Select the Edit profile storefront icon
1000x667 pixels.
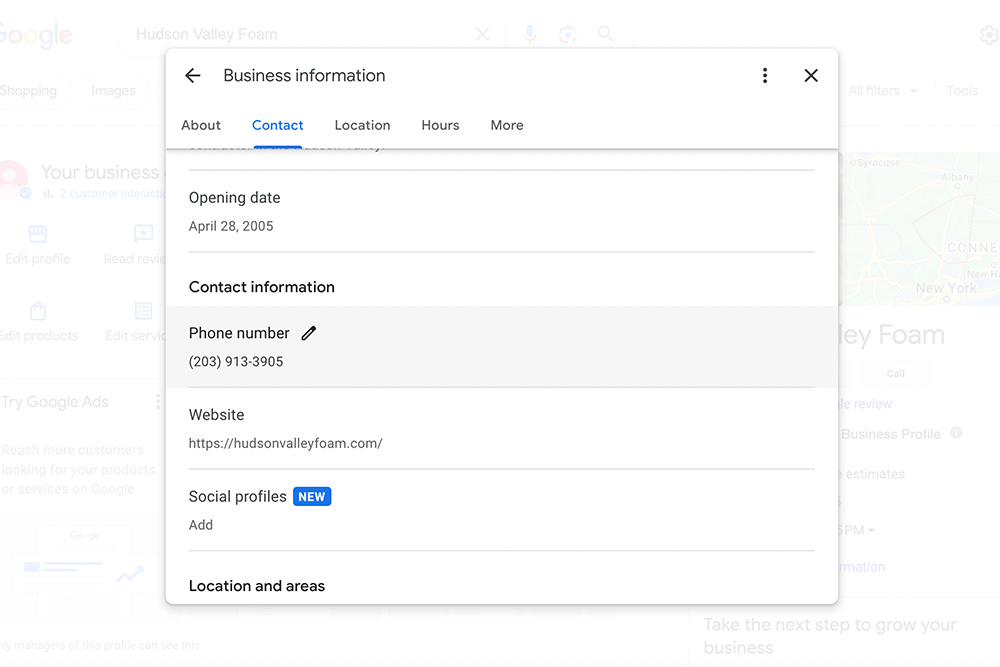38,233
